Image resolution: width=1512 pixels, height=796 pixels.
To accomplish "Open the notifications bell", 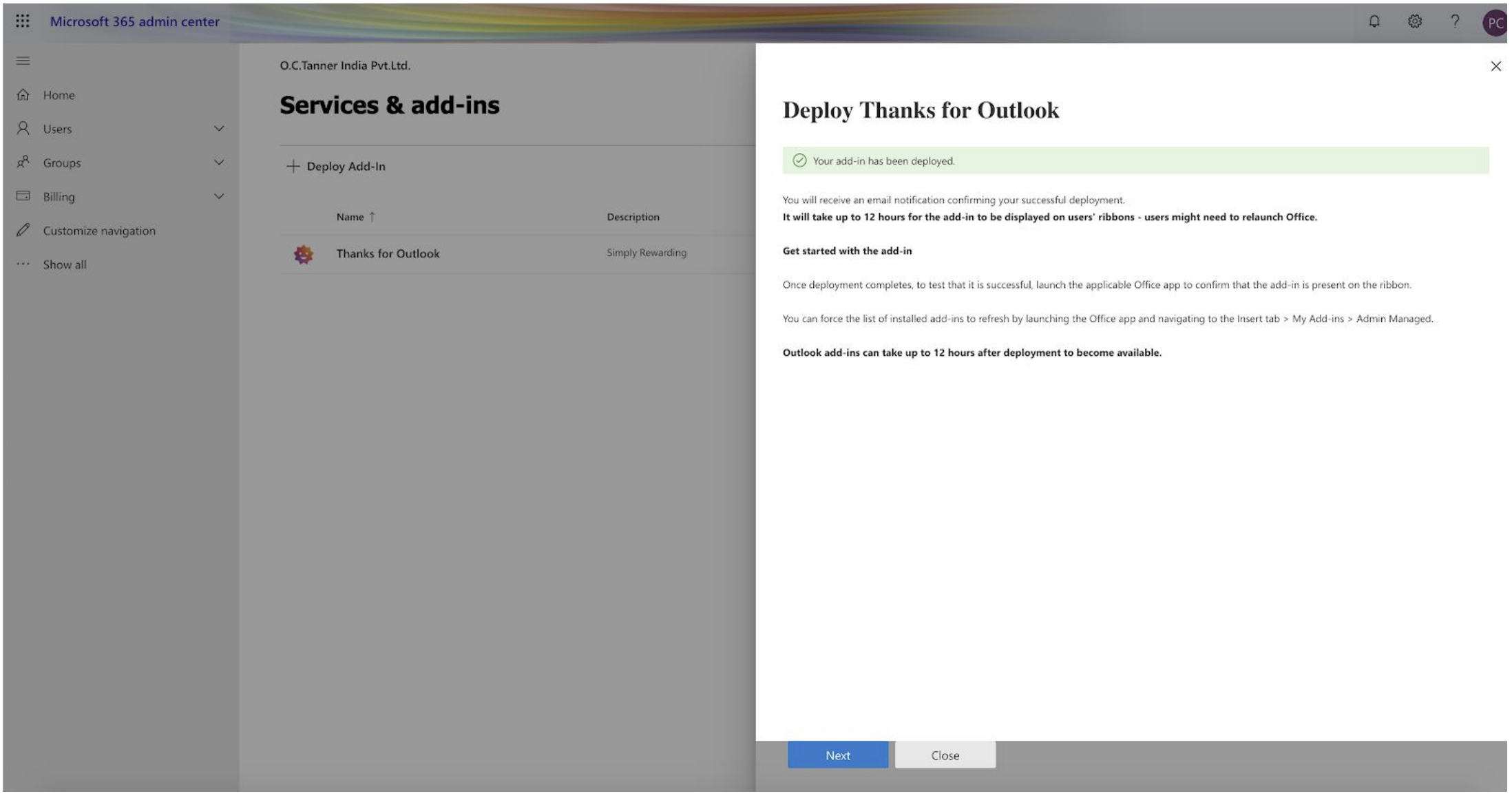I will point(1374,21).
